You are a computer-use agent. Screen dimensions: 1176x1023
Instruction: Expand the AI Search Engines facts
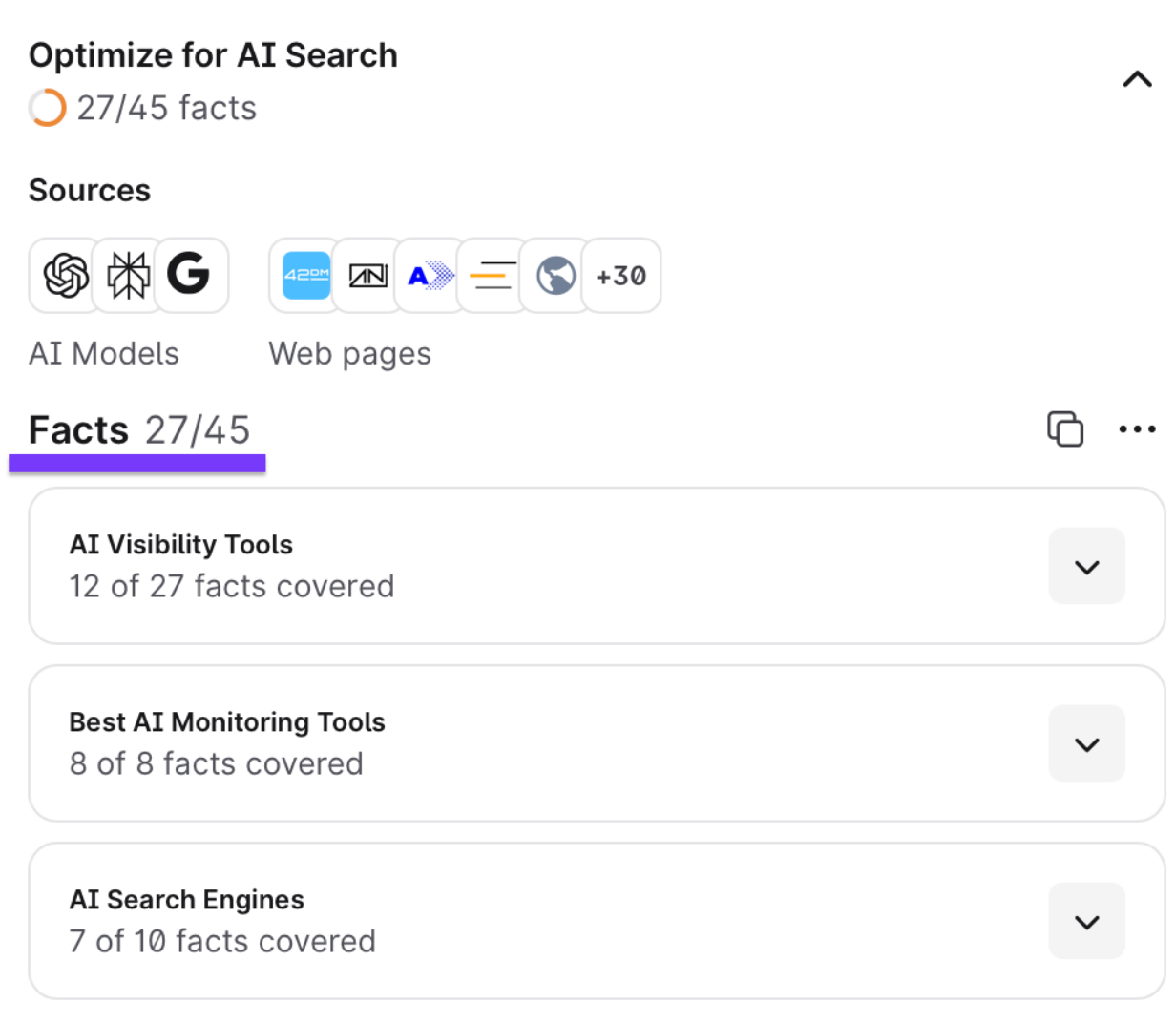[x=1086, y=922]
